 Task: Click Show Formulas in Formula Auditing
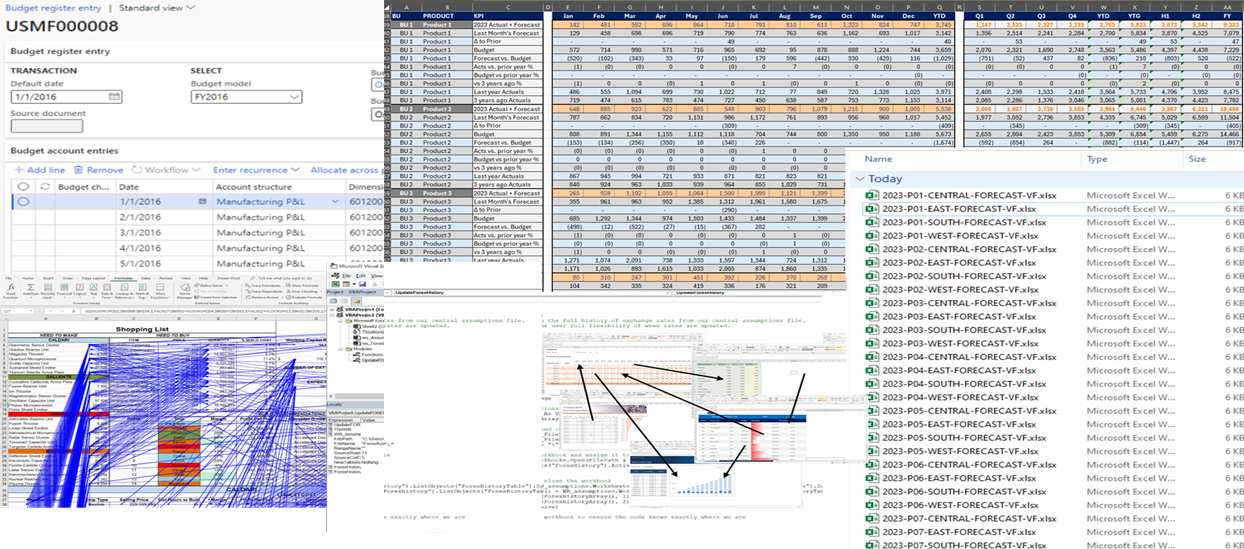coord(302,285)
